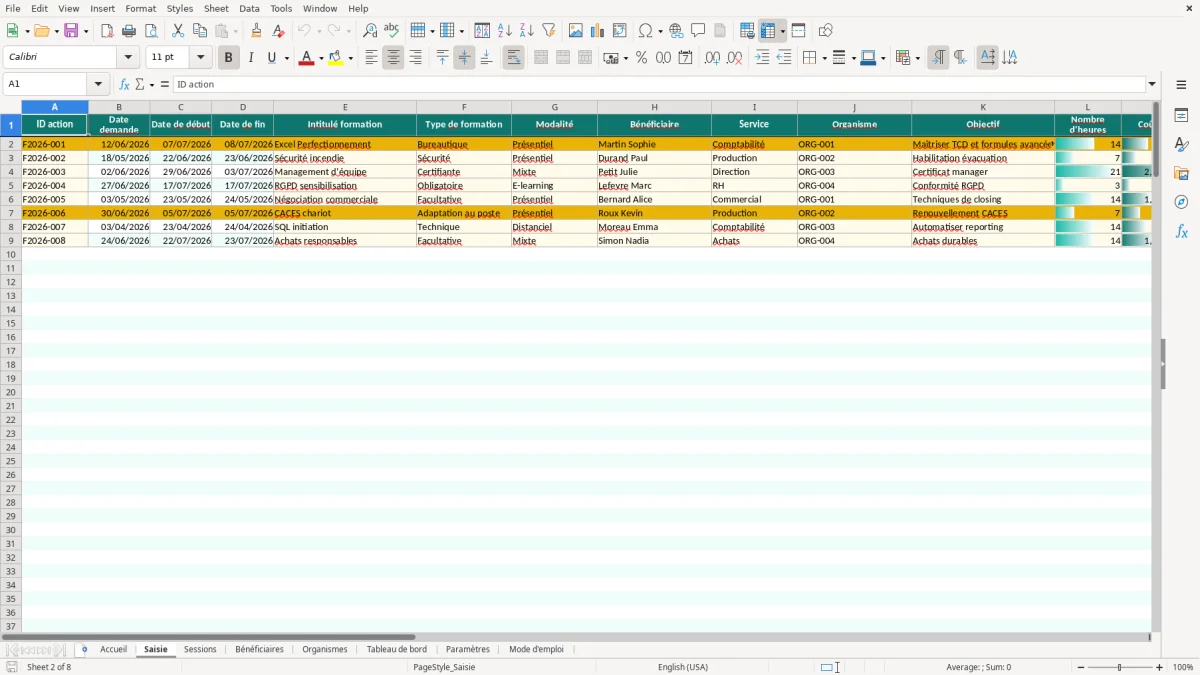The image size is (1200, 675).
Task: Open Find & Replace tool
Action: click(370, 31)
